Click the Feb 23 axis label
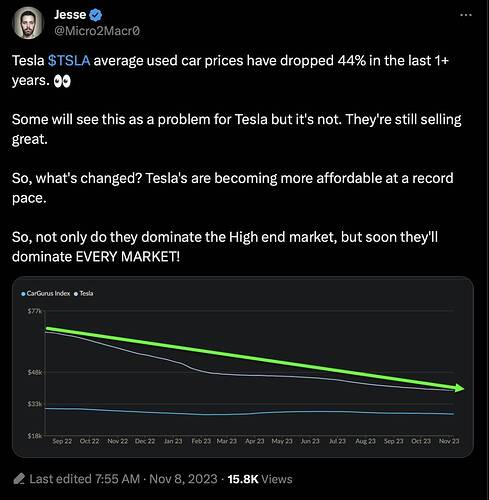The image size is (489, 500). click(201, 441)
